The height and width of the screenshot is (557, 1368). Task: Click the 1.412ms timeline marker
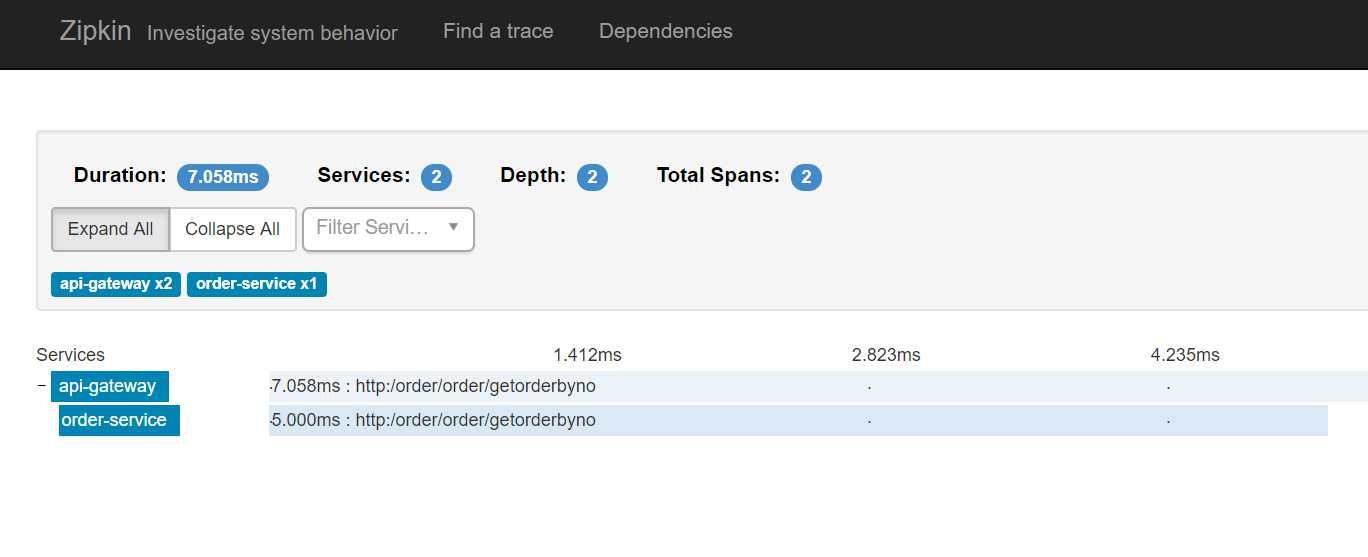coord(587,355)
